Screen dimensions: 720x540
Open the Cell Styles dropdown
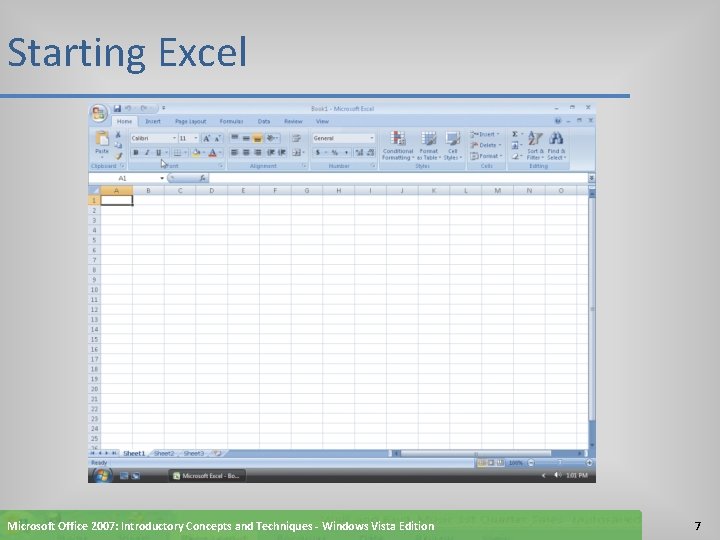[453, 146]
